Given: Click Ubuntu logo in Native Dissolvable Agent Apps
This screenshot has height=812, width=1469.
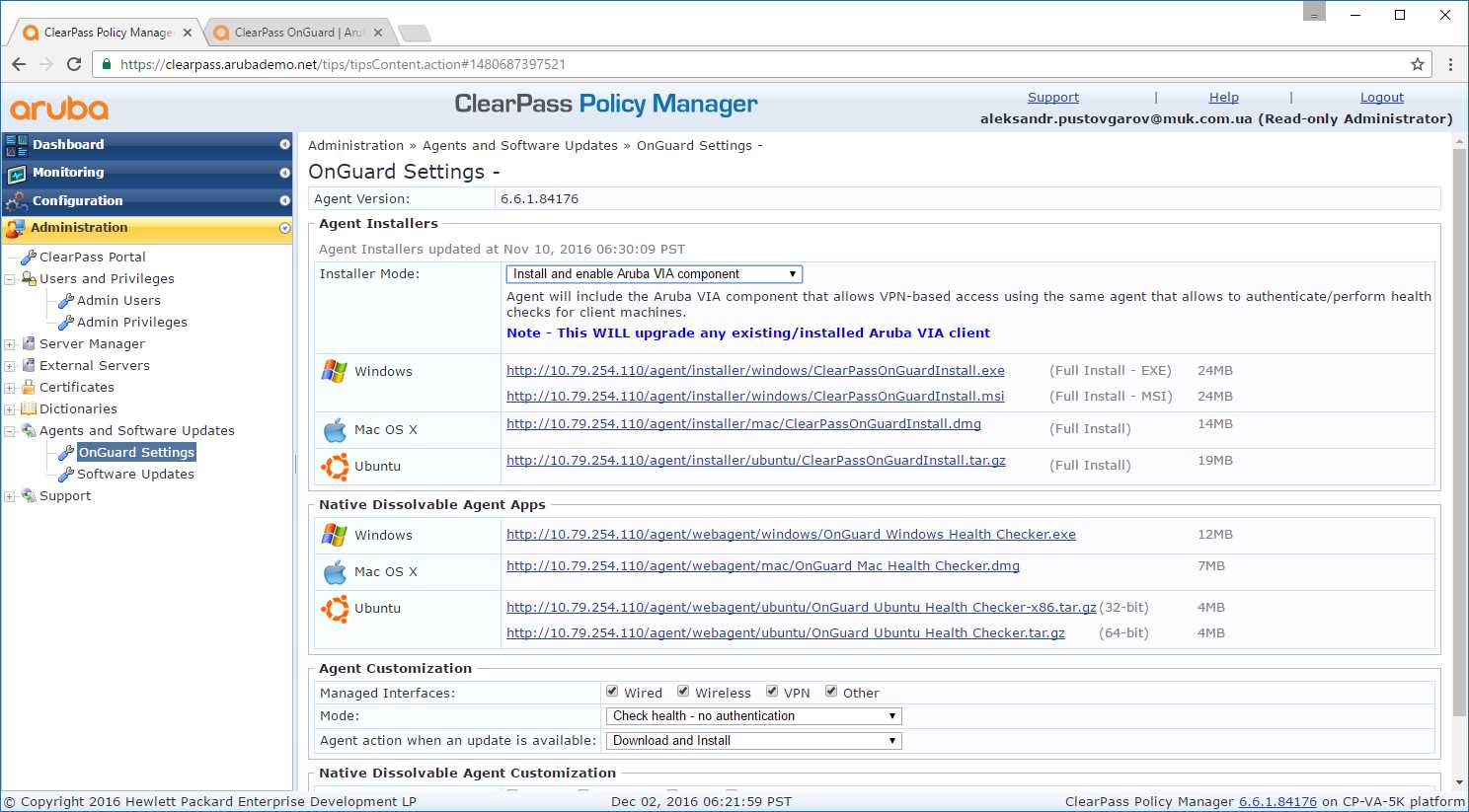Looking at the screenshot, I should [335, 609].
